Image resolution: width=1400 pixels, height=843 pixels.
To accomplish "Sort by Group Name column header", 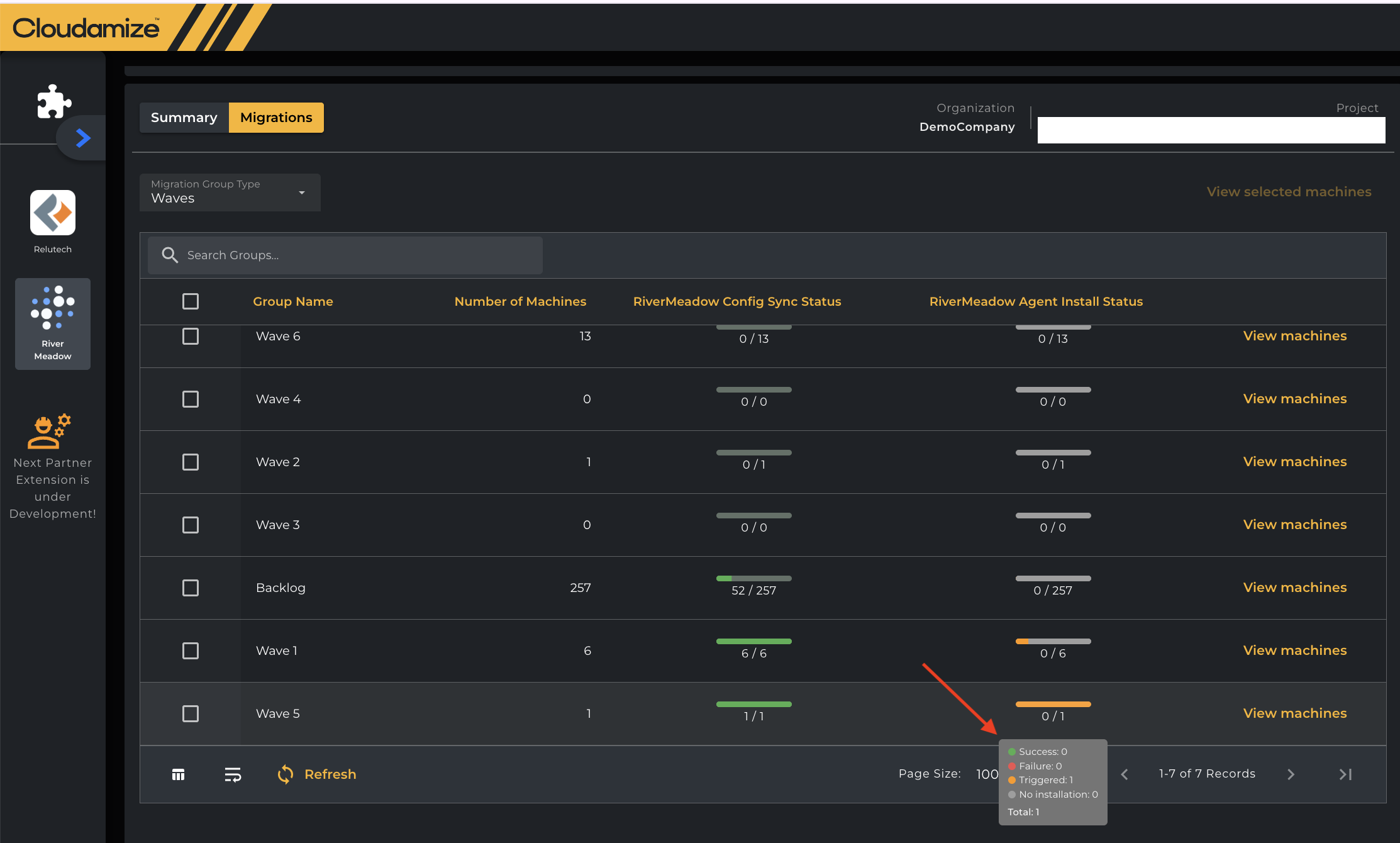I will tap(293, 301).
